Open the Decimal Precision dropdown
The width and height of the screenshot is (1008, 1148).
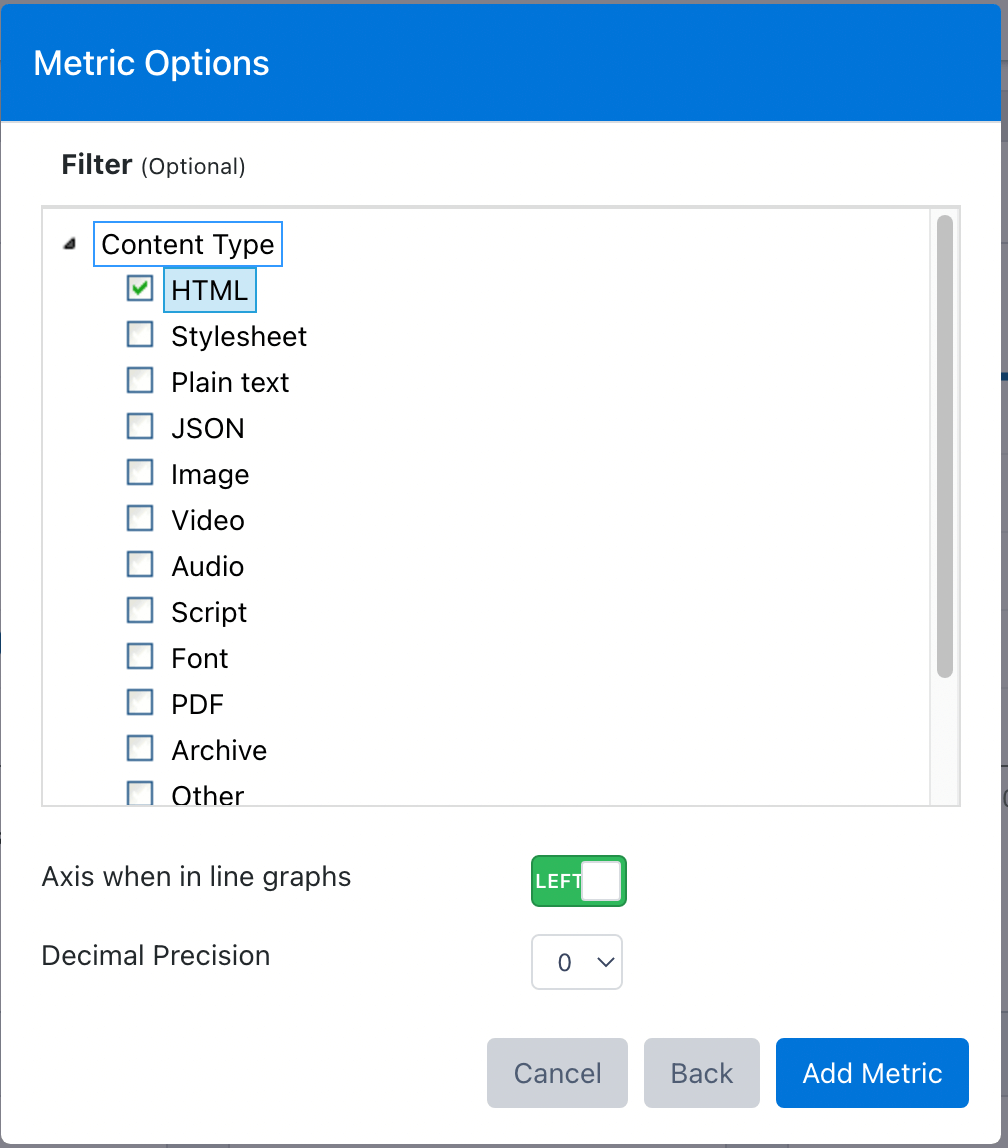click(x=577, y=962)
